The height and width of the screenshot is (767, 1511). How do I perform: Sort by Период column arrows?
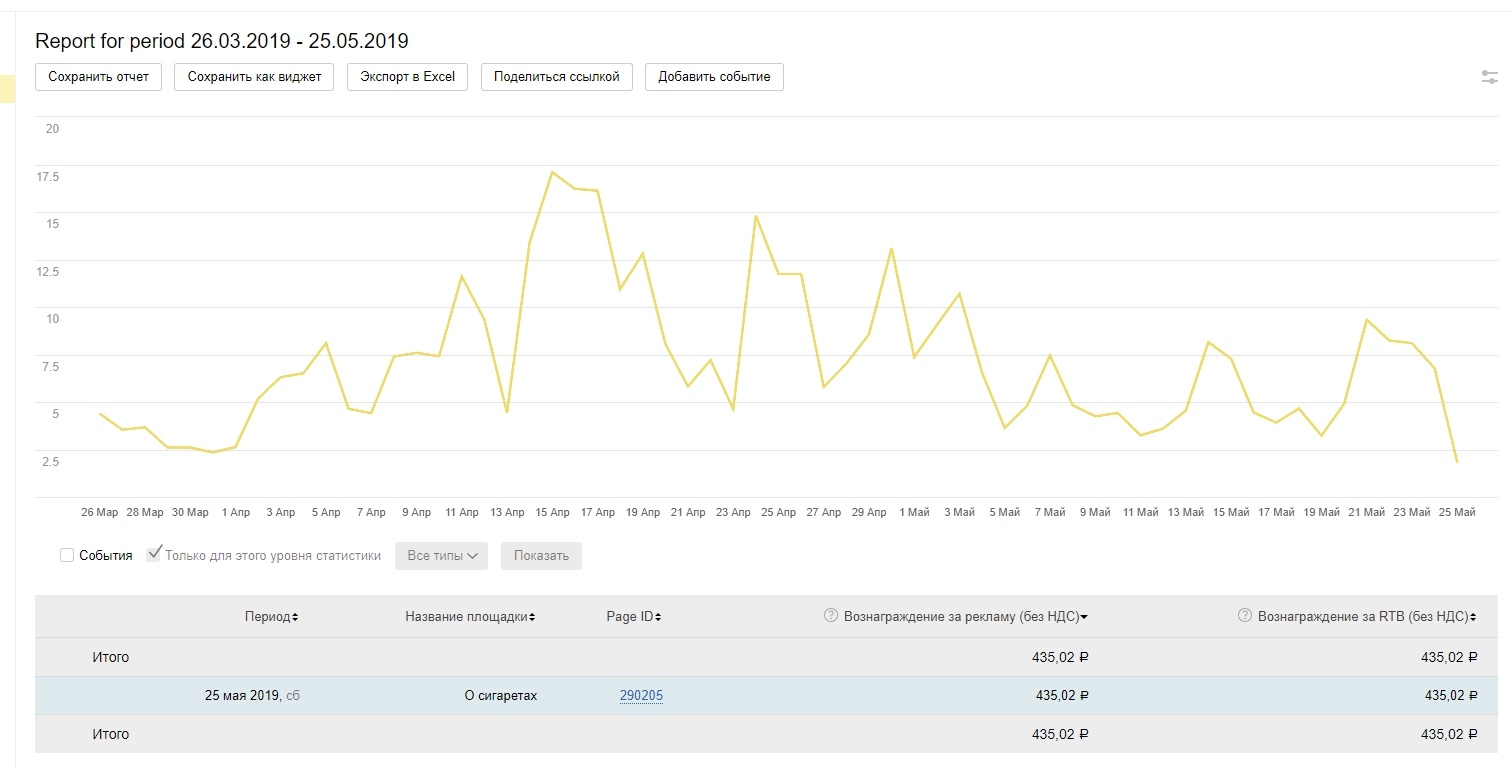click(x=295, y=617)
